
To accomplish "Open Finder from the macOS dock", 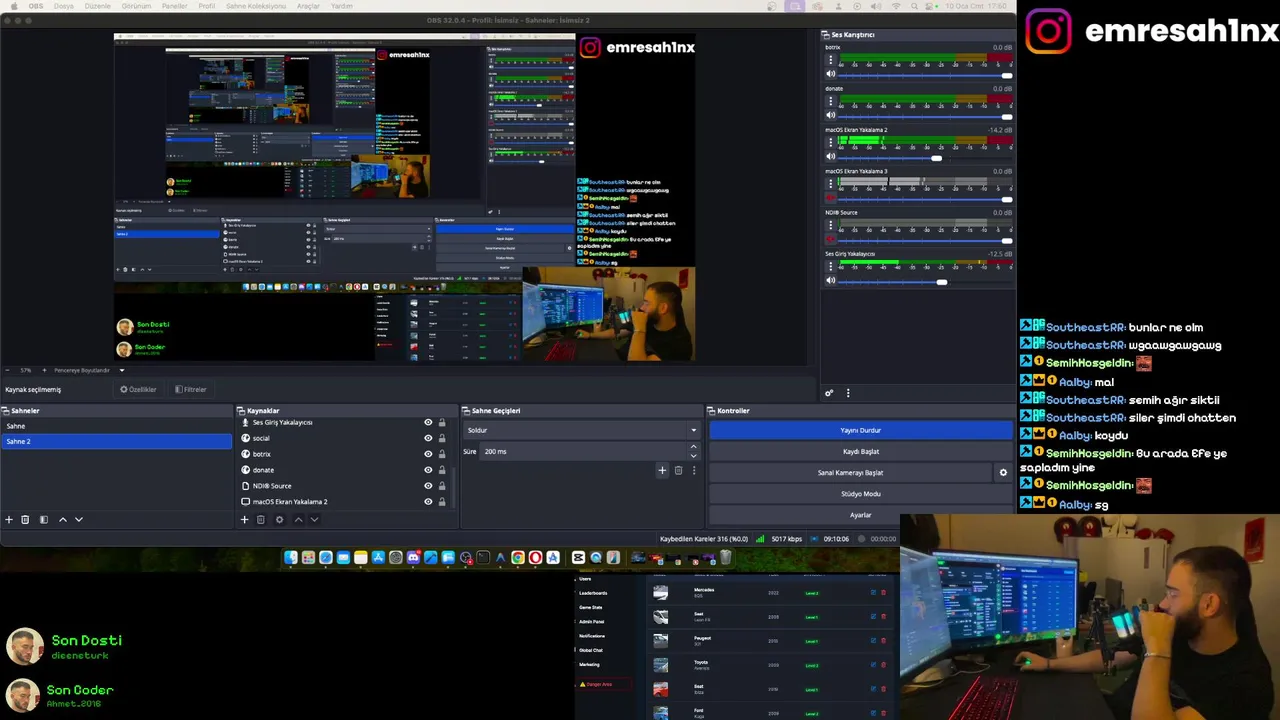I will click(x=291, y=558).
